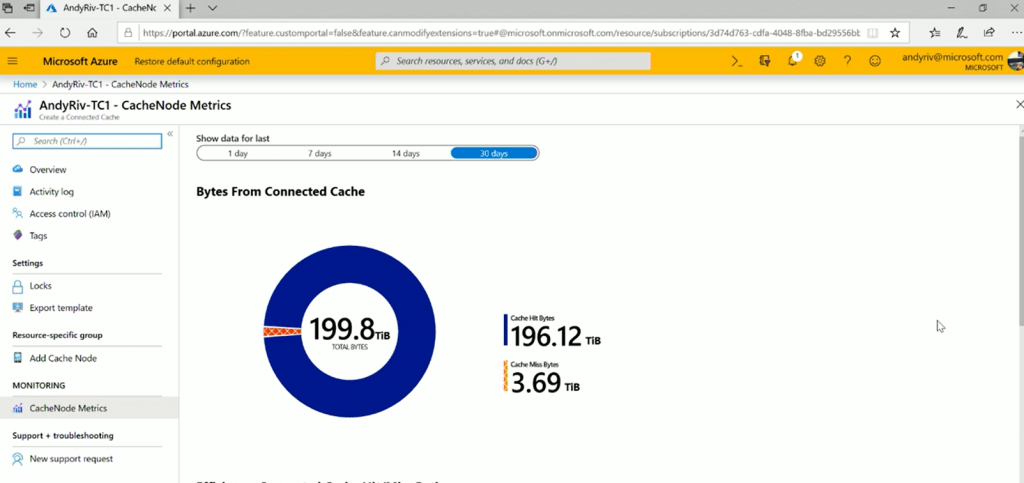Click the 196.12 TiB cache hit value
1024x483 pixels.
[555, 336]
